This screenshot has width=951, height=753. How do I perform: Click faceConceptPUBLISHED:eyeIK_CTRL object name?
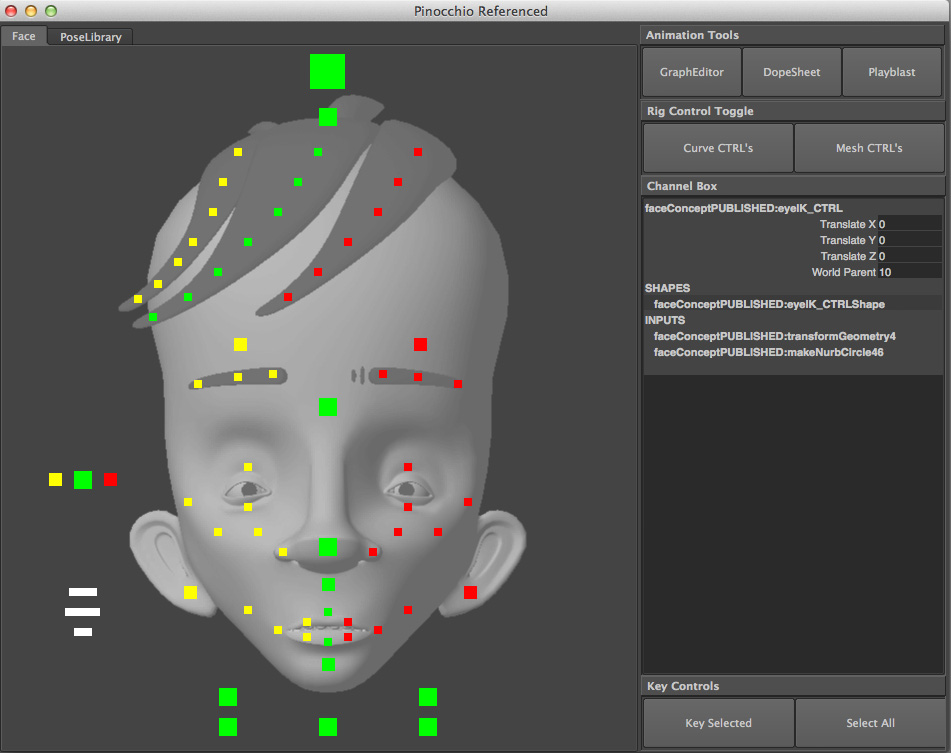pyautogui.click(x=744, y=208)
